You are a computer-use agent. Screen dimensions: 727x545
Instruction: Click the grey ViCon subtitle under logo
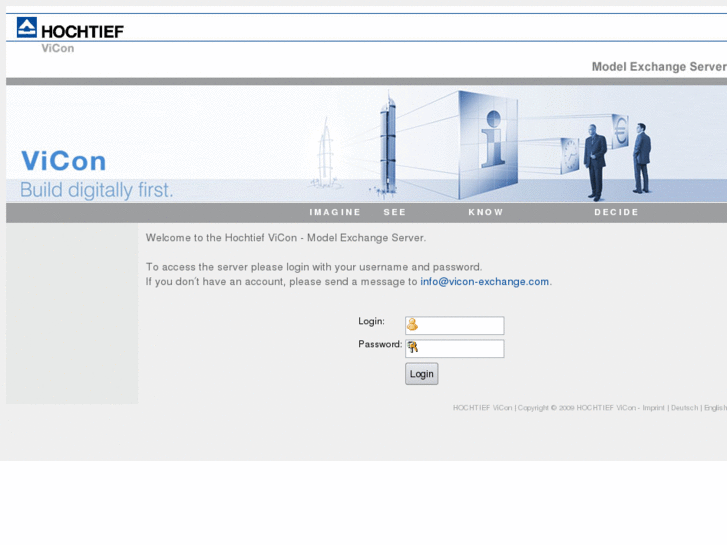(57, 48)
